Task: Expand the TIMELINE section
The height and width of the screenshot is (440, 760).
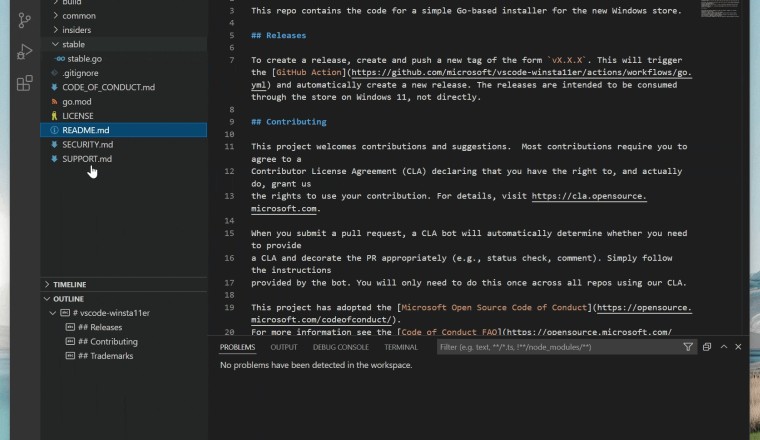Action: pos(47,284)
